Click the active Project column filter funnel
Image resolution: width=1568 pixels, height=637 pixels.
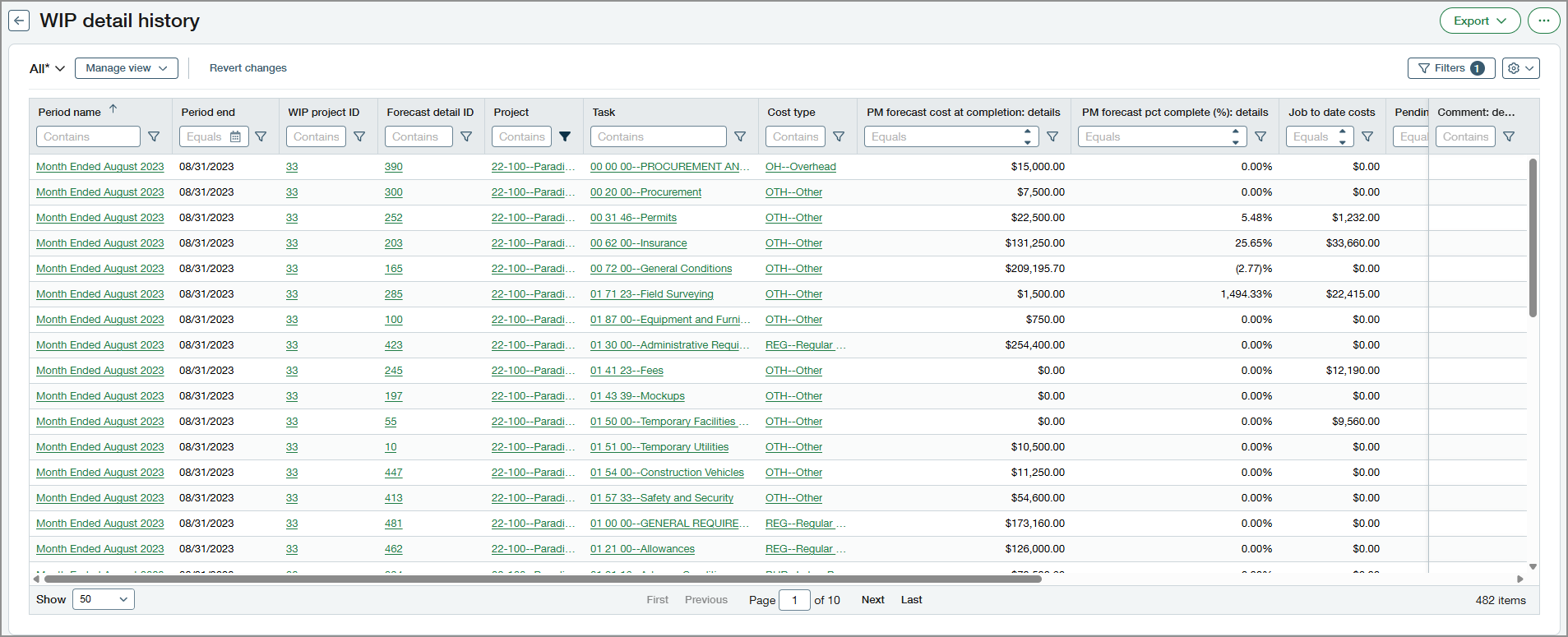point(565,136)
